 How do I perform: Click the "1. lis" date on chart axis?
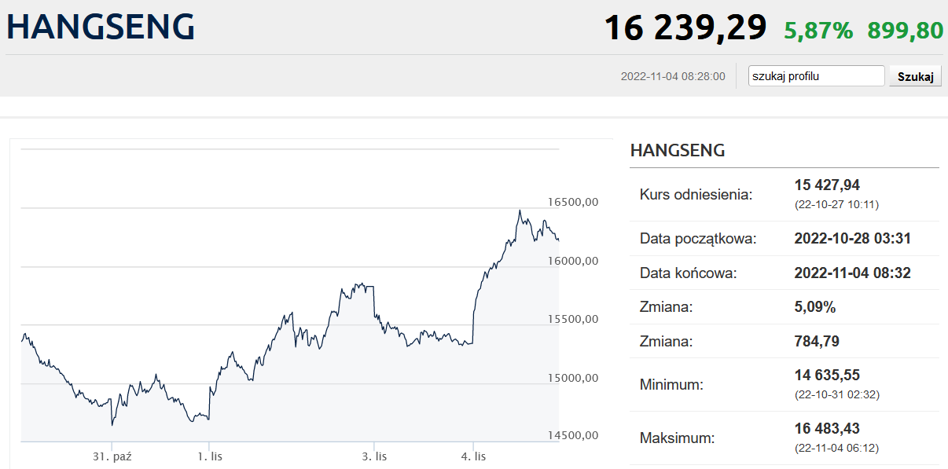[x=208, y=456]
